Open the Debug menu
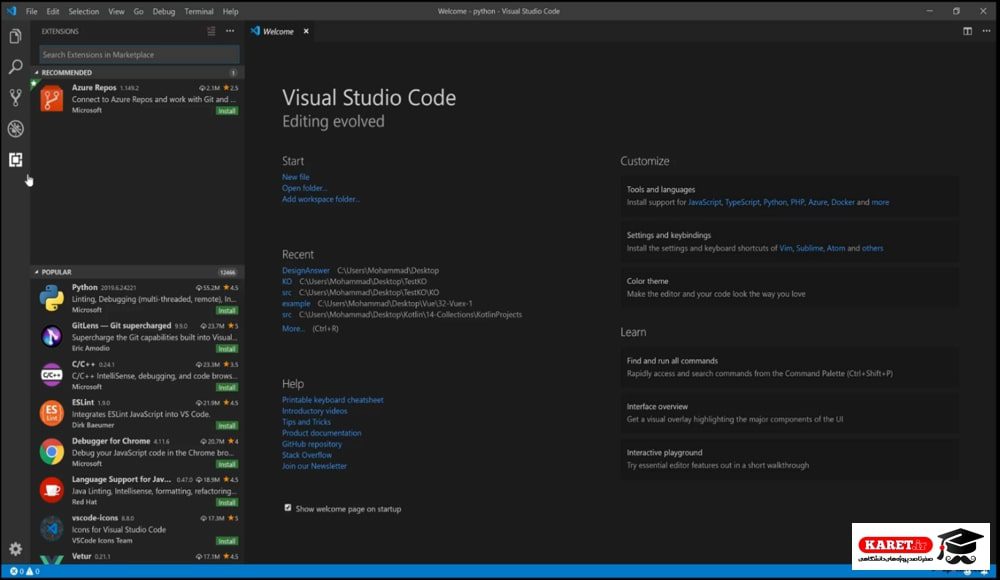The image size is (1000, 580). [163, 11]
